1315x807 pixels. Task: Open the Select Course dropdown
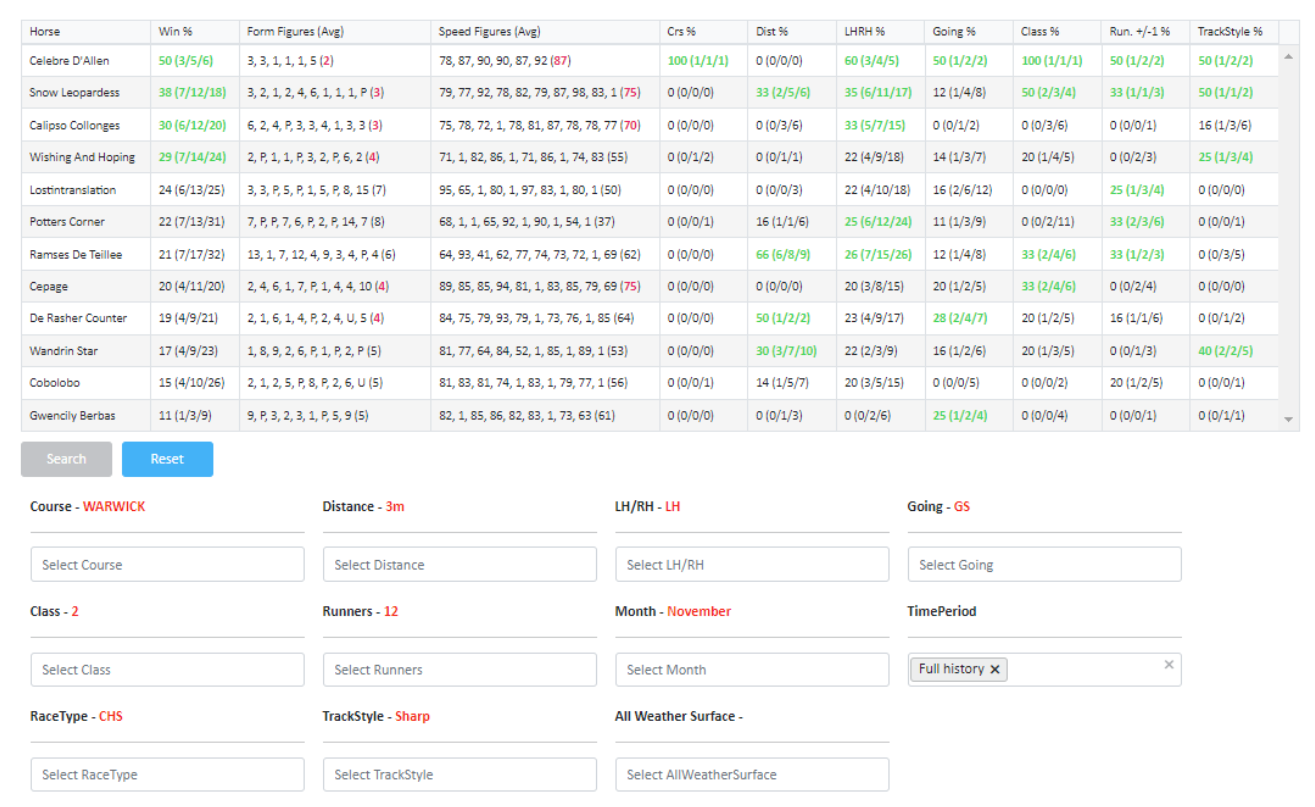click(x=167, y=564)
